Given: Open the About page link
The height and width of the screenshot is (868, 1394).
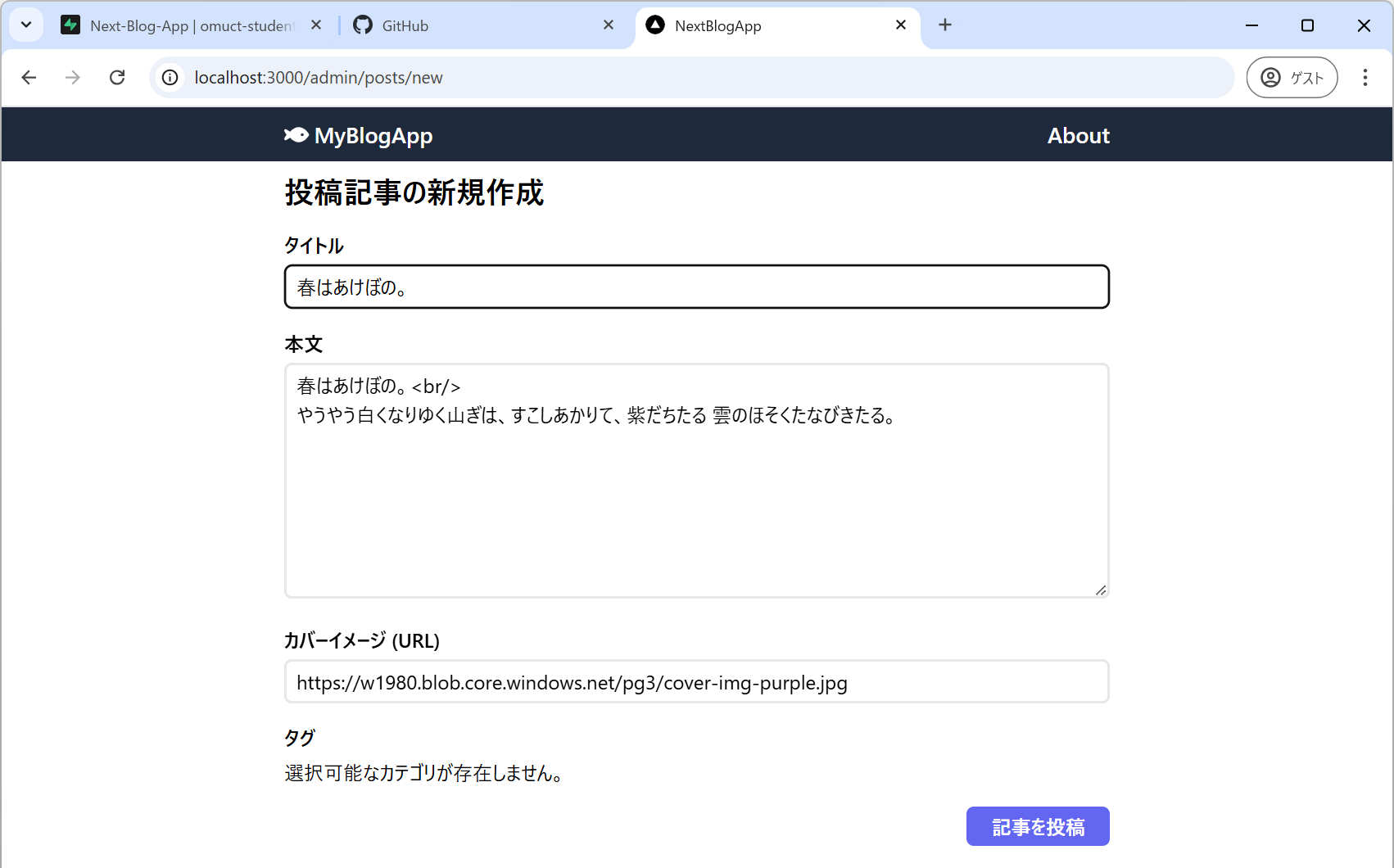Looking at the screenshot, I should click(1078, 136).
